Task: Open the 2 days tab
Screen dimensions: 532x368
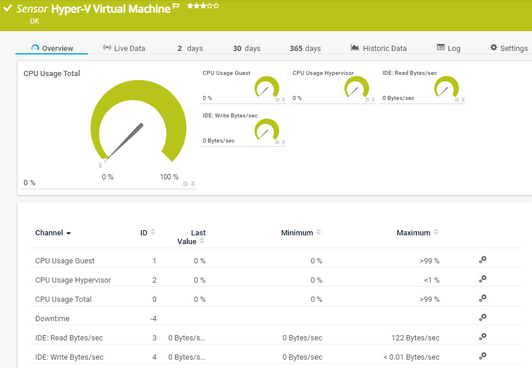Action: (190, 48)
